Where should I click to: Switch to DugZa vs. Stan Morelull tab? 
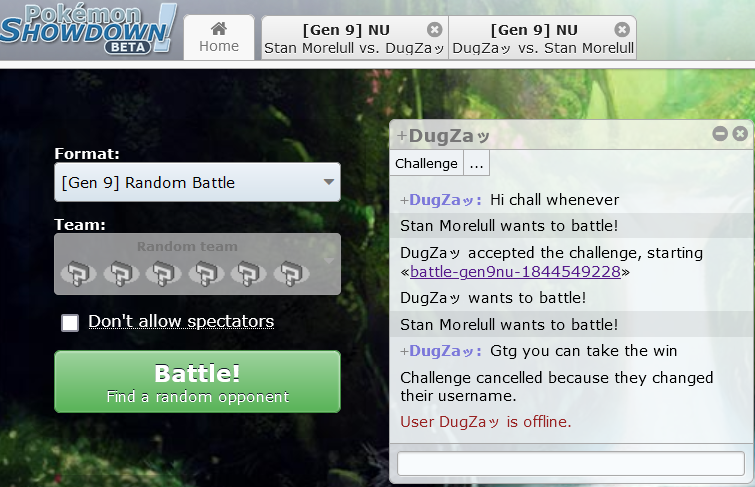543,38
